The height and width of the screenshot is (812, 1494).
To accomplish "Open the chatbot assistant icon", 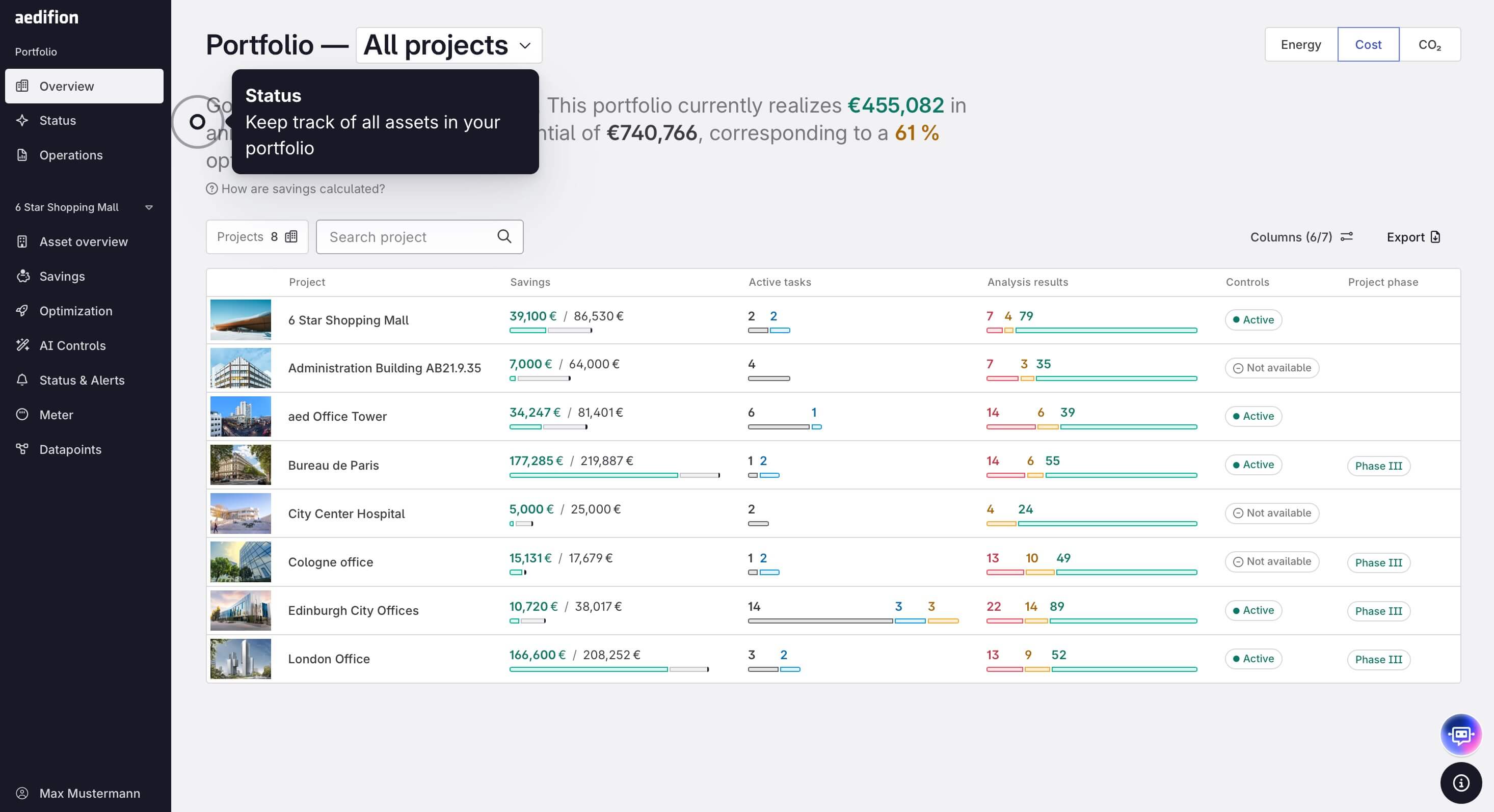I will (1460, 734).
